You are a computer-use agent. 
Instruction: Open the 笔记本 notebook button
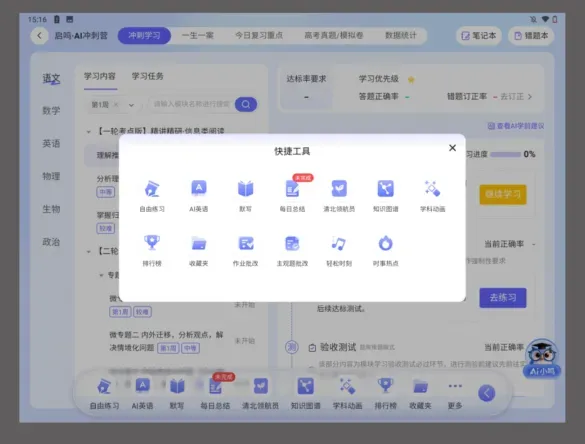(479, 36)
